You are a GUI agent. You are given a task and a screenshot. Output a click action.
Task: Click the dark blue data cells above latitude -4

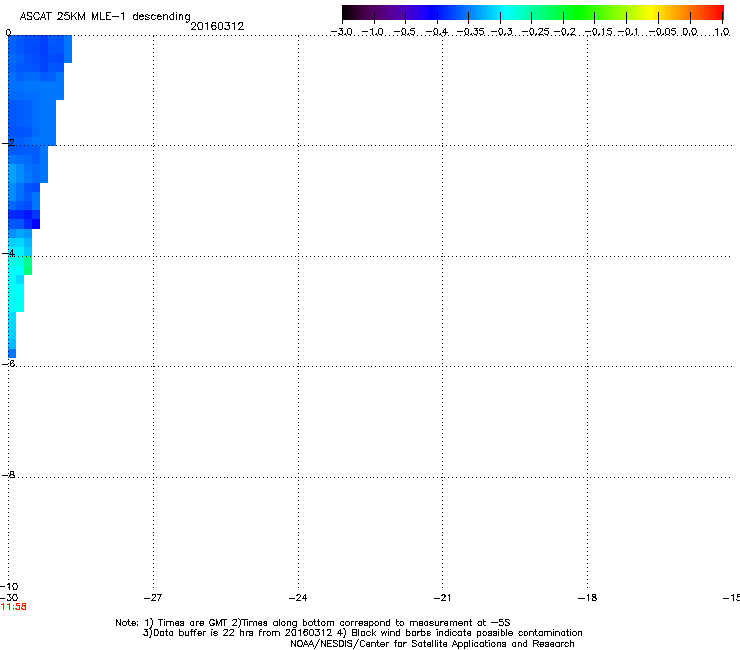[x=24, y=219]
